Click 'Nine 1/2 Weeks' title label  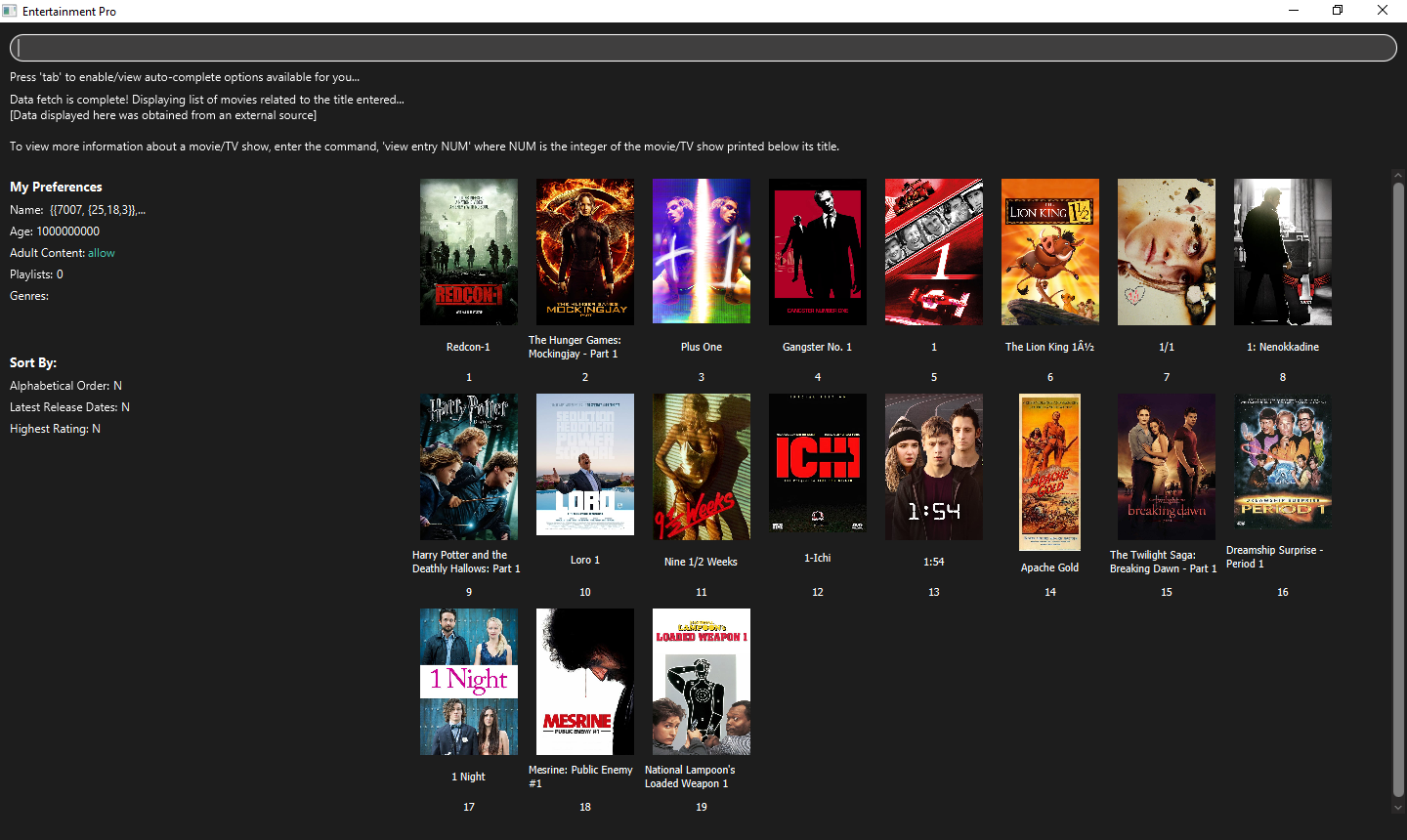[702, 562]
